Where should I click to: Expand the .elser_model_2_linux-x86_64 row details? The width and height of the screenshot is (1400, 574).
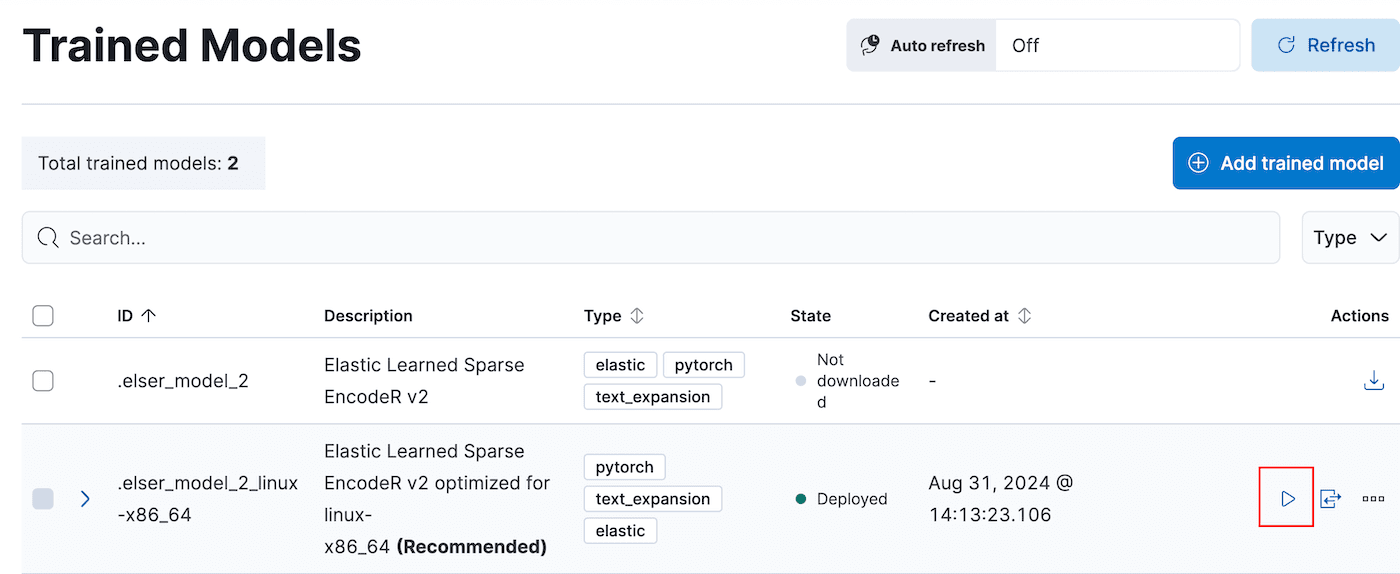(85, 498)
